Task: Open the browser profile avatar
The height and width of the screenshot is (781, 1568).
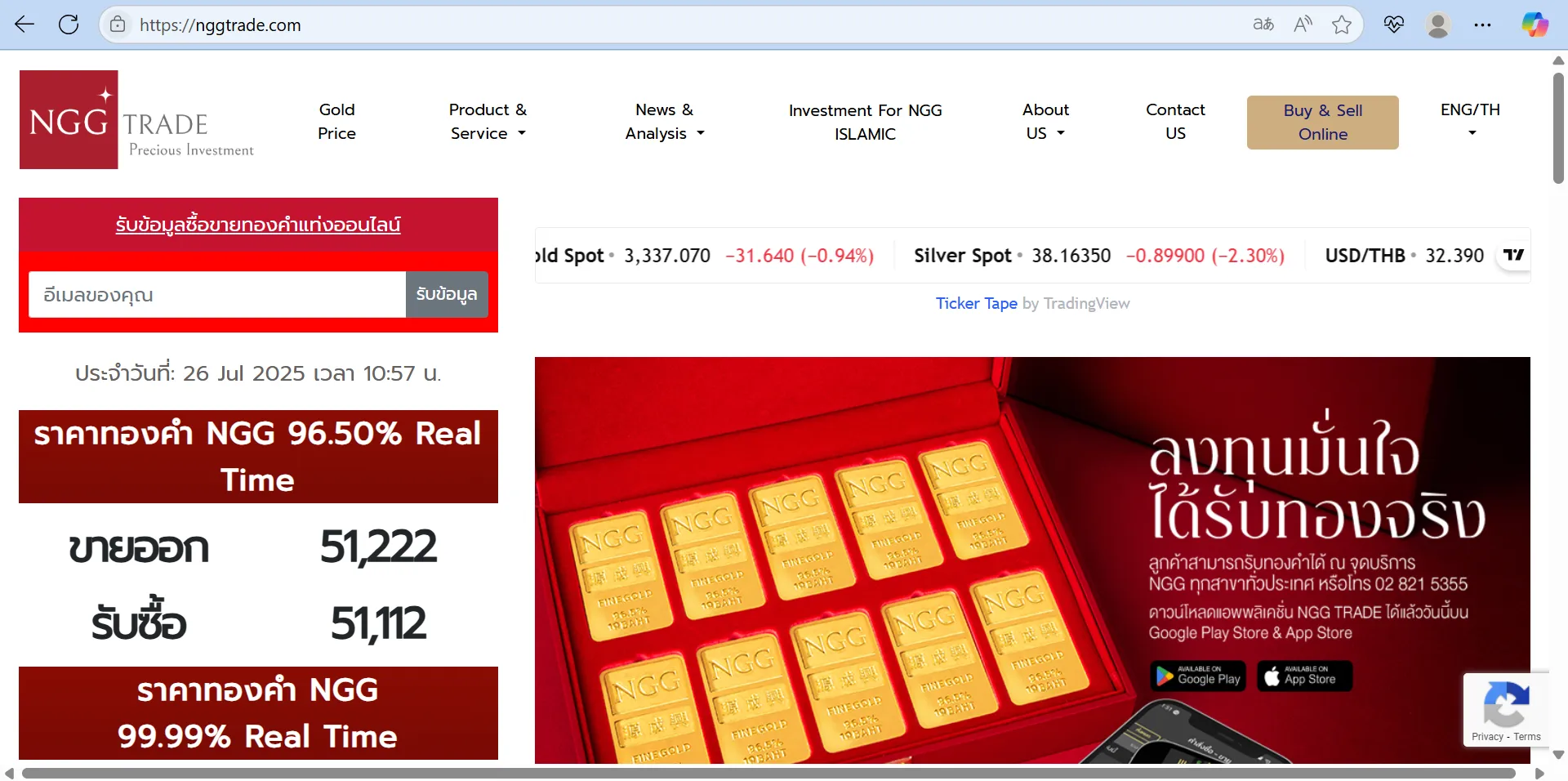Action: click(x=1438, y=25)
